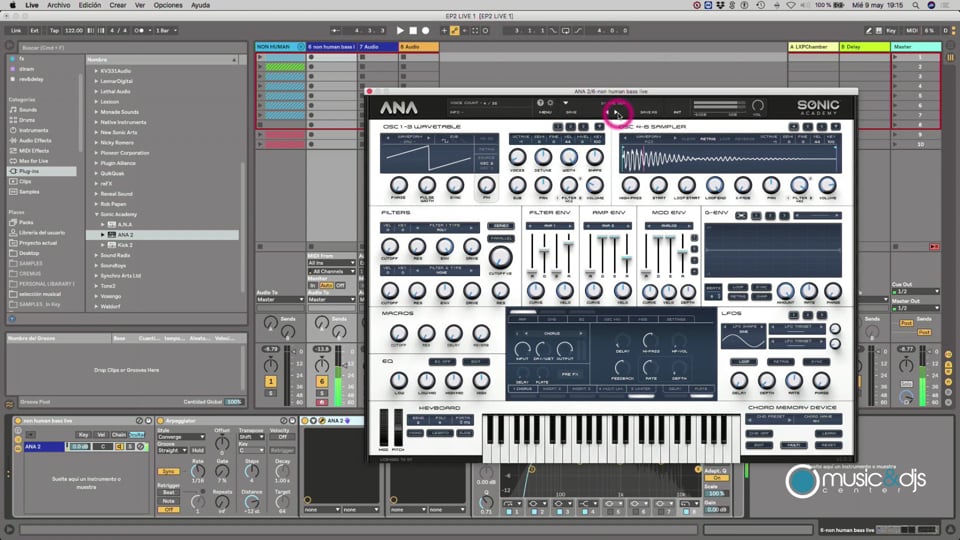Screen dimensions: 960x540
Task: Show Chain list in instrument rack
Action: point(118,435)
